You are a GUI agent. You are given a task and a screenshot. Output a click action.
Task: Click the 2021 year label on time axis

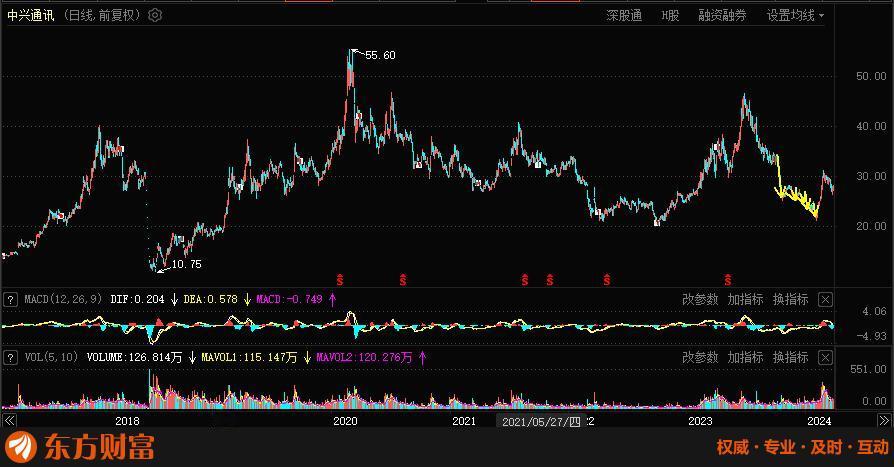click(x=464, y=421)
